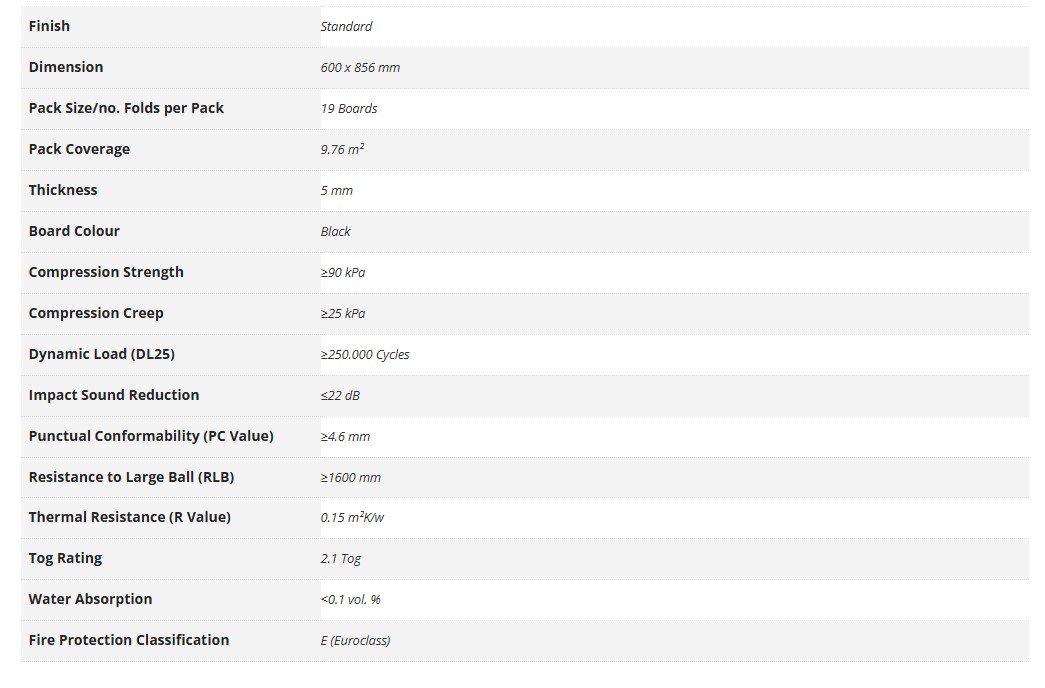The image size is (1045, 688).
Task: Click the Dynamic Load (DL25) label
Action: click(x=102, y=354)
